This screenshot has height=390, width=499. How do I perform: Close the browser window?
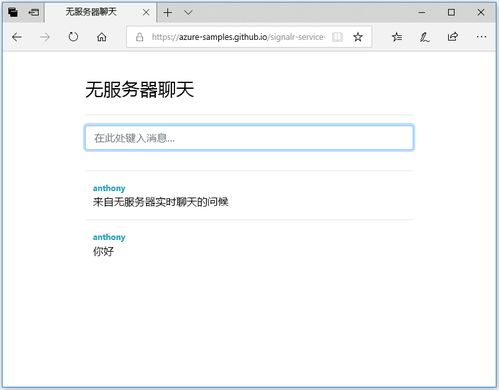[481, 13]
